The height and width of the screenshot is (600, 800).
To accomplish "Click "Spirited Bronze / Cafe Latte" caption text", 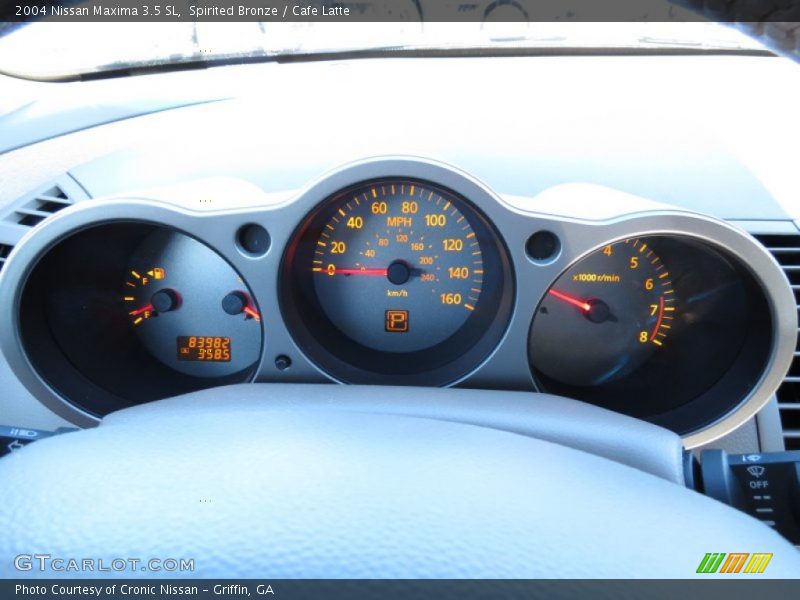I will pos(269,11).
